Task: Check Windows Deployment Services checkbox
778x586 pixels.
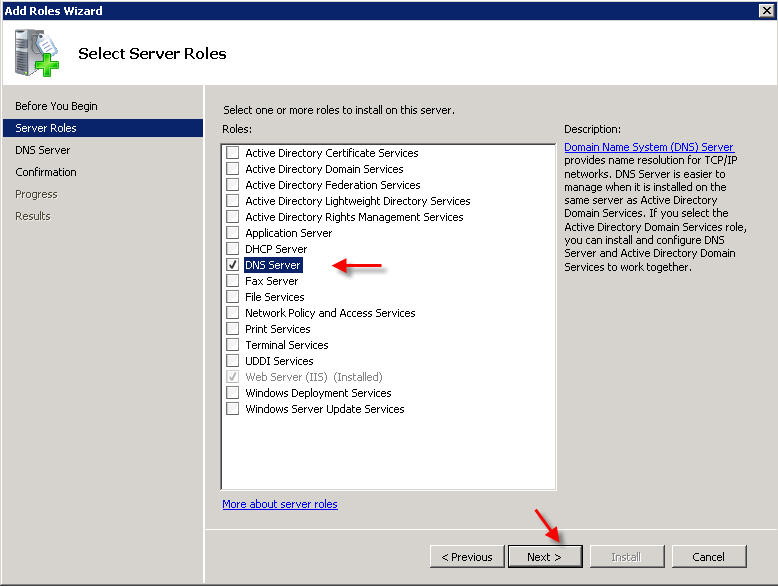Action: tap(232, 392)
